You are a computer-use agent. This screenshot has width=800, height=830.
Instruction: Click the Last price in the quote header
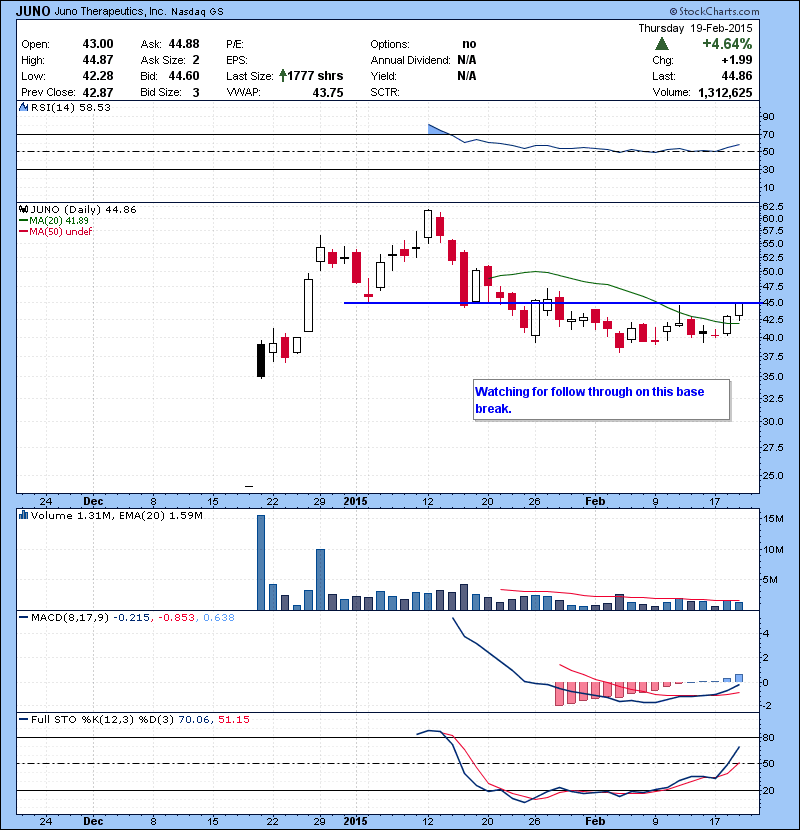tap(737, 76)
